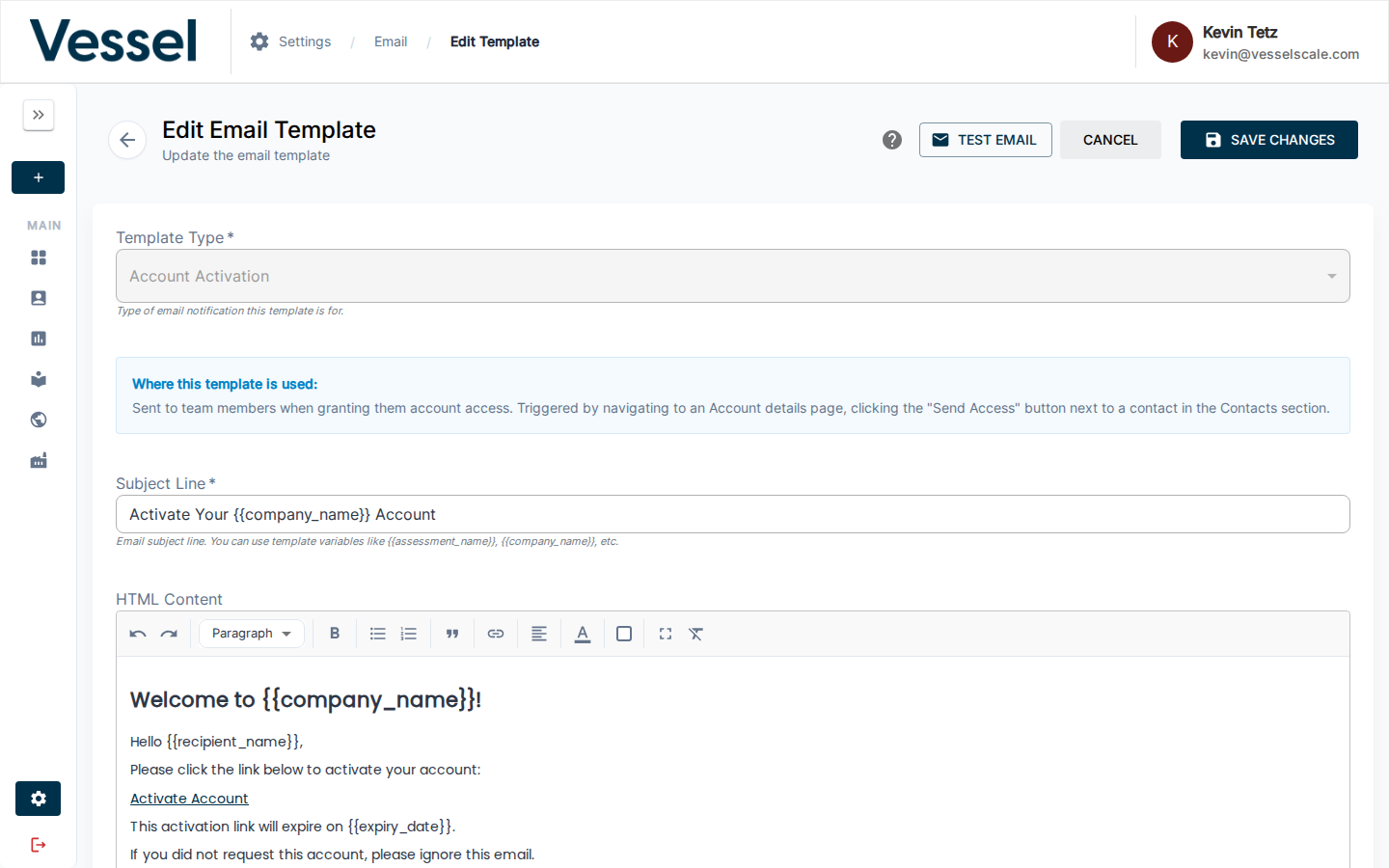The image size is (1389, 868).
Task: Click the Edit Template breadcrumb
Action: click(x=495, y=41)
